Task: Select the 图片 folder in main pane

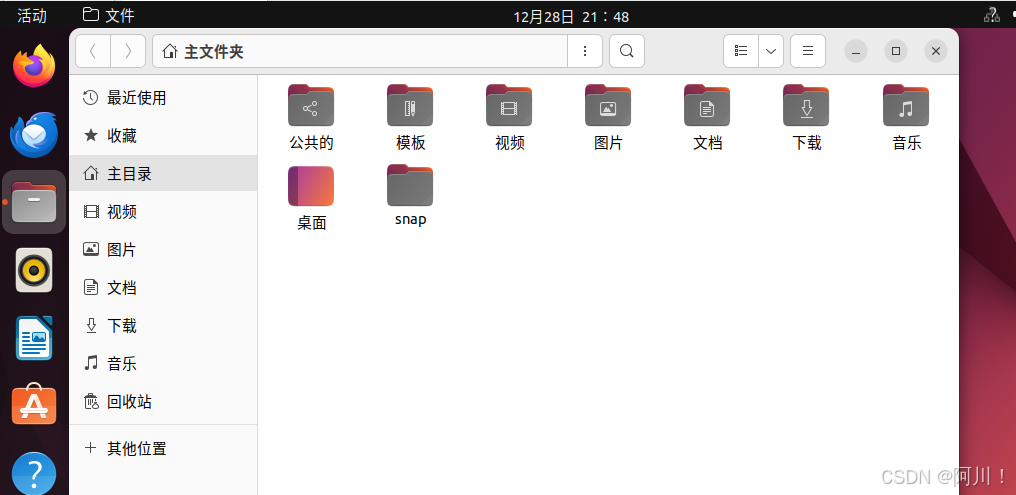Action: tap(608, 117)
